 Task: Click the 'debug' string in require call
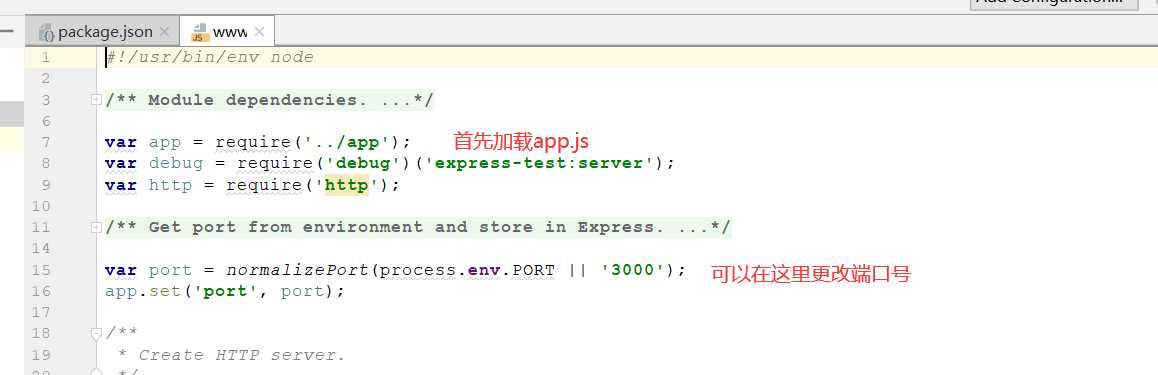(x=362, y=163)
